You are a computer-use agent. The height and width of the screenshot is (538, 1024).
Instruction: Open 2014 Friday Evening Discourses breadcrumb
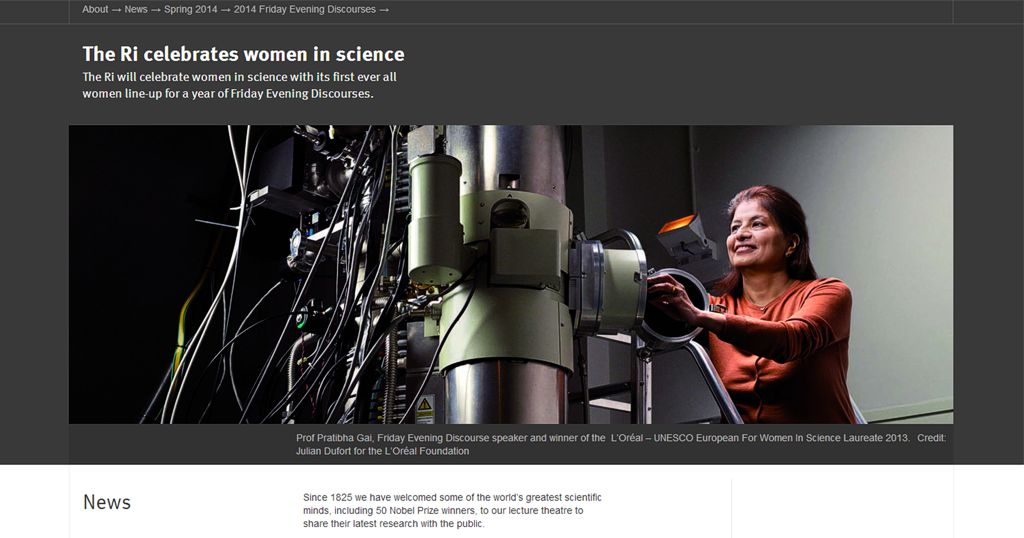pyautogui.click(x=304, y=10)
